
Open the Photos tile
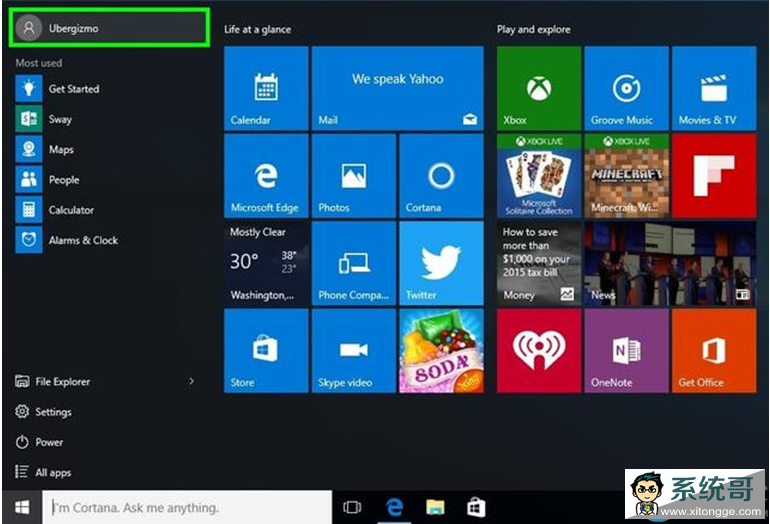354,176
